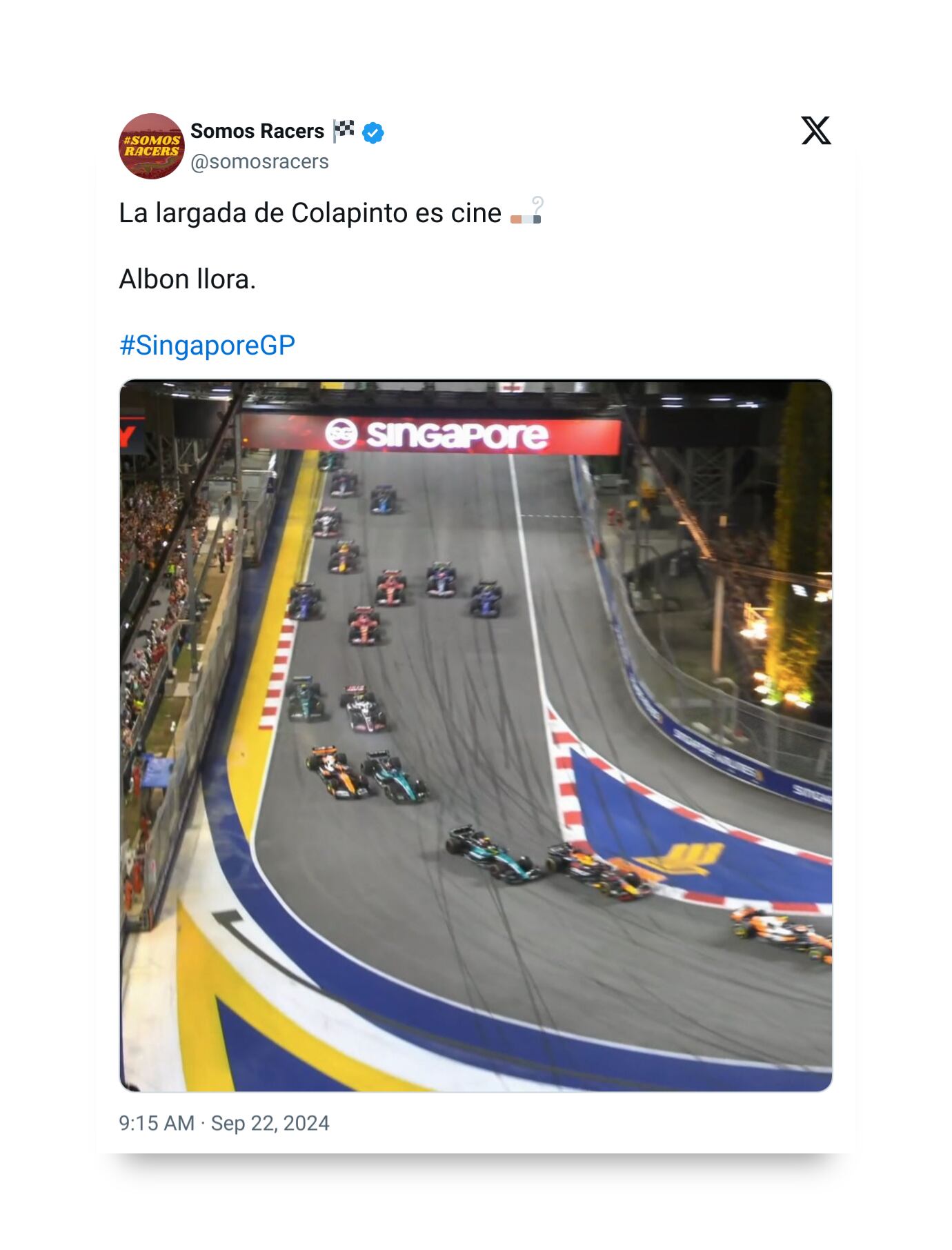Click the blue verified badge
This screenshot has height=1250, width=952.
coord(373,132)
